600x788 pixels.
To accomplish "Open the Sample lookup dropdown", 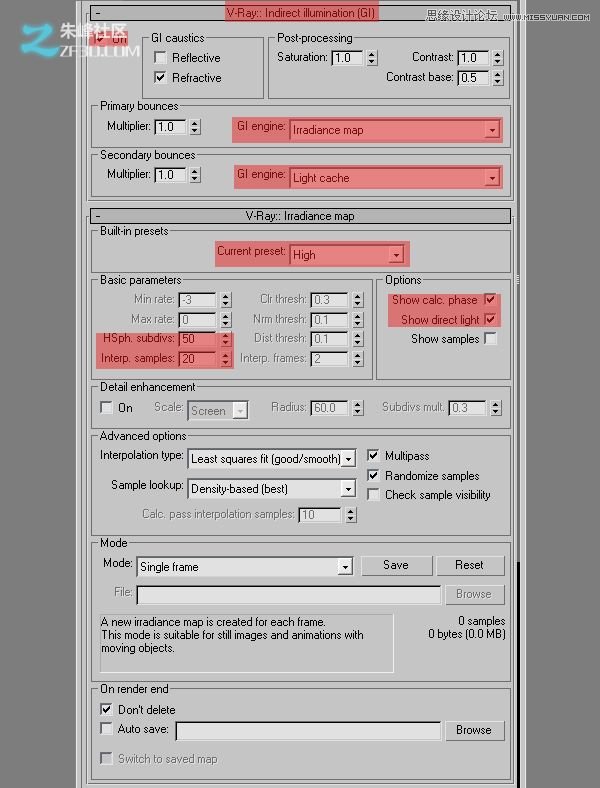I will (272, 488).
